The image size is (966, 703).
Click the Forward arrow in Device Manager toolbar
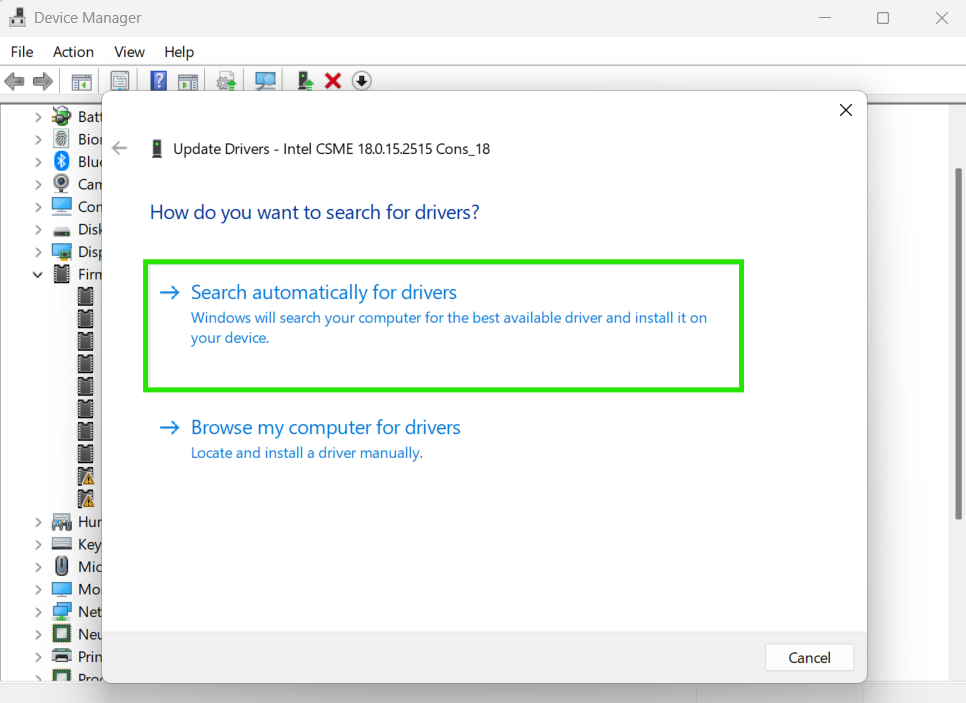[43, 81]
